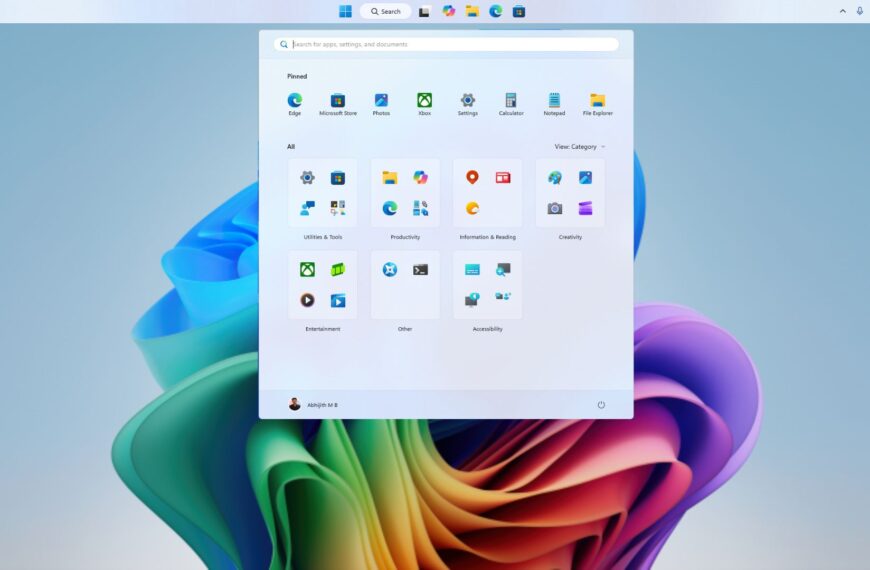Click the "All" section heading
870x570 pixels.
(291, 147)
